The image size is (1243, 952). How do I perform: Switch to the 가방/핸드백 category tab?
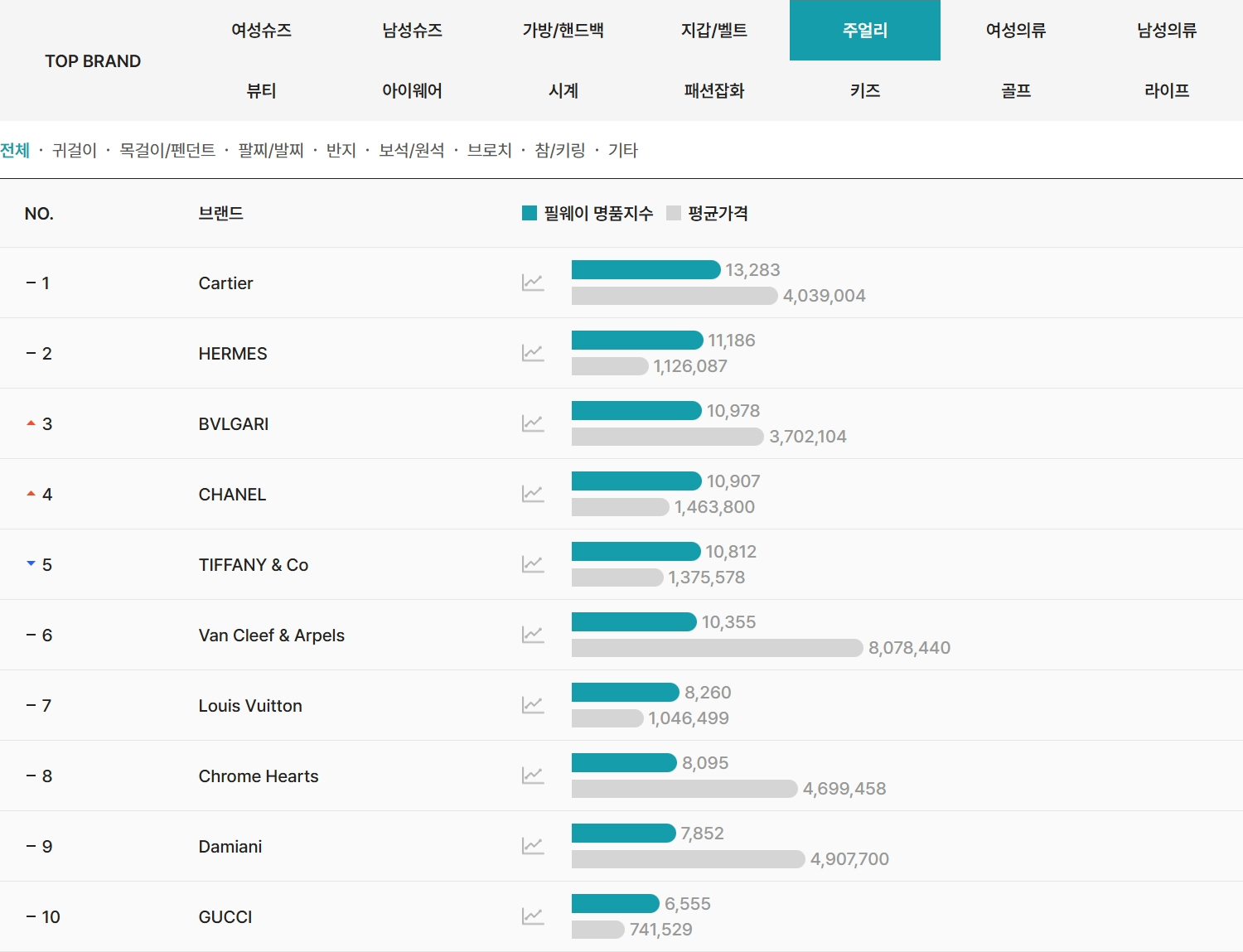[x=563, y=31]
